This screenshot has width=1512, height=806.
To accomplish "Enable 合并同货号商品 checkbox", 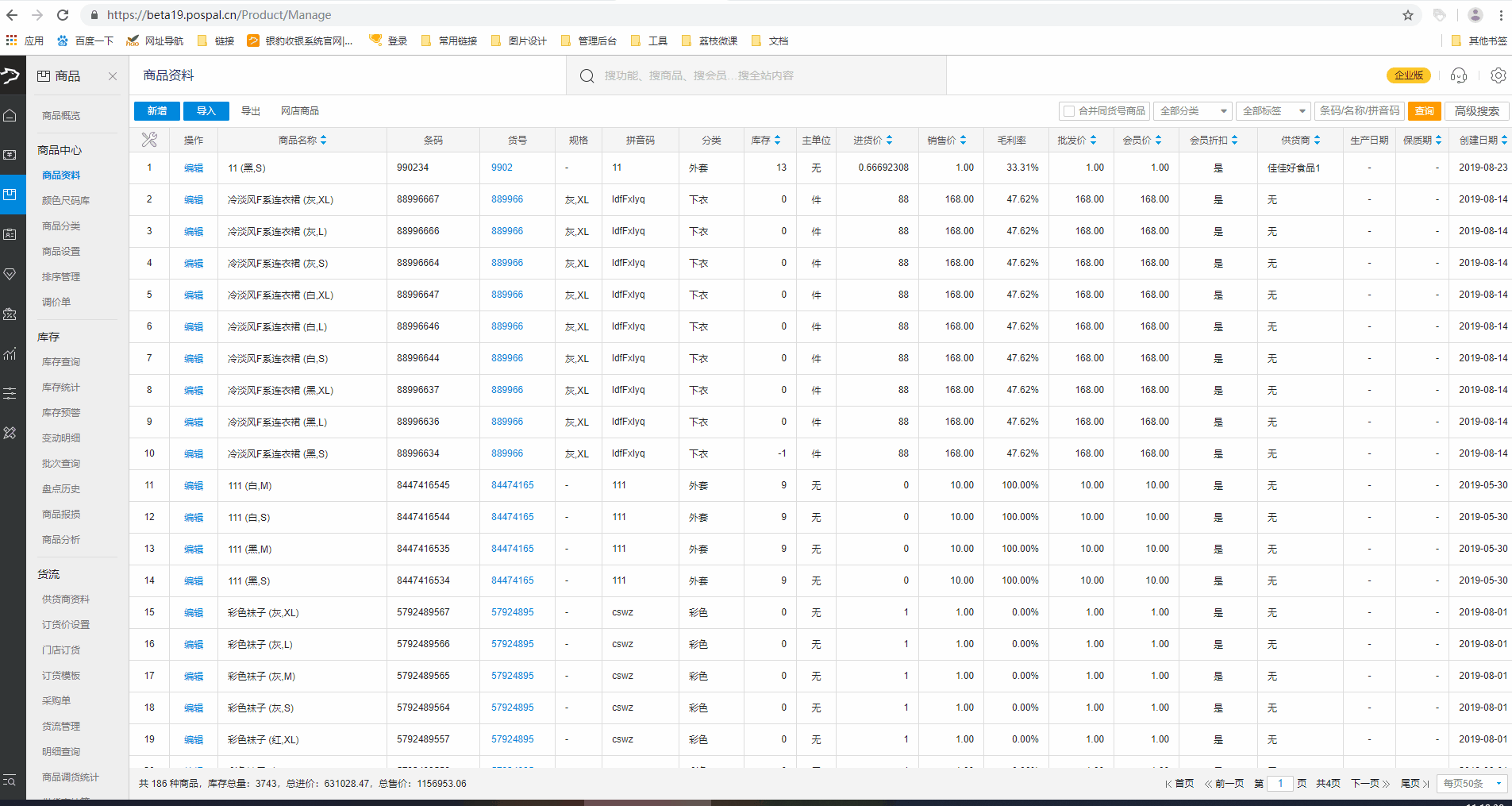I will (1068, 111).
